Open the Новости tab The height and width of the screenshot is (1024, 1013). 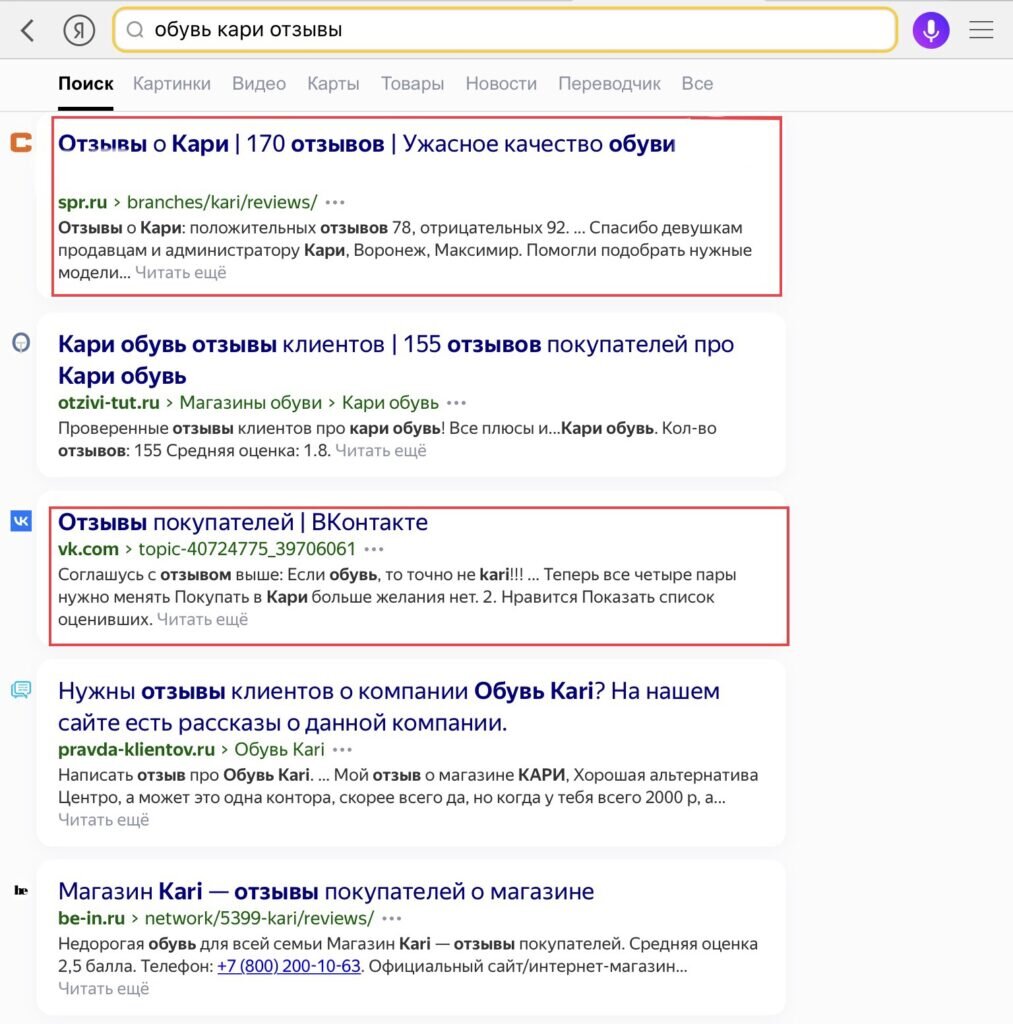pyautogui.click(x=500, y=84)
